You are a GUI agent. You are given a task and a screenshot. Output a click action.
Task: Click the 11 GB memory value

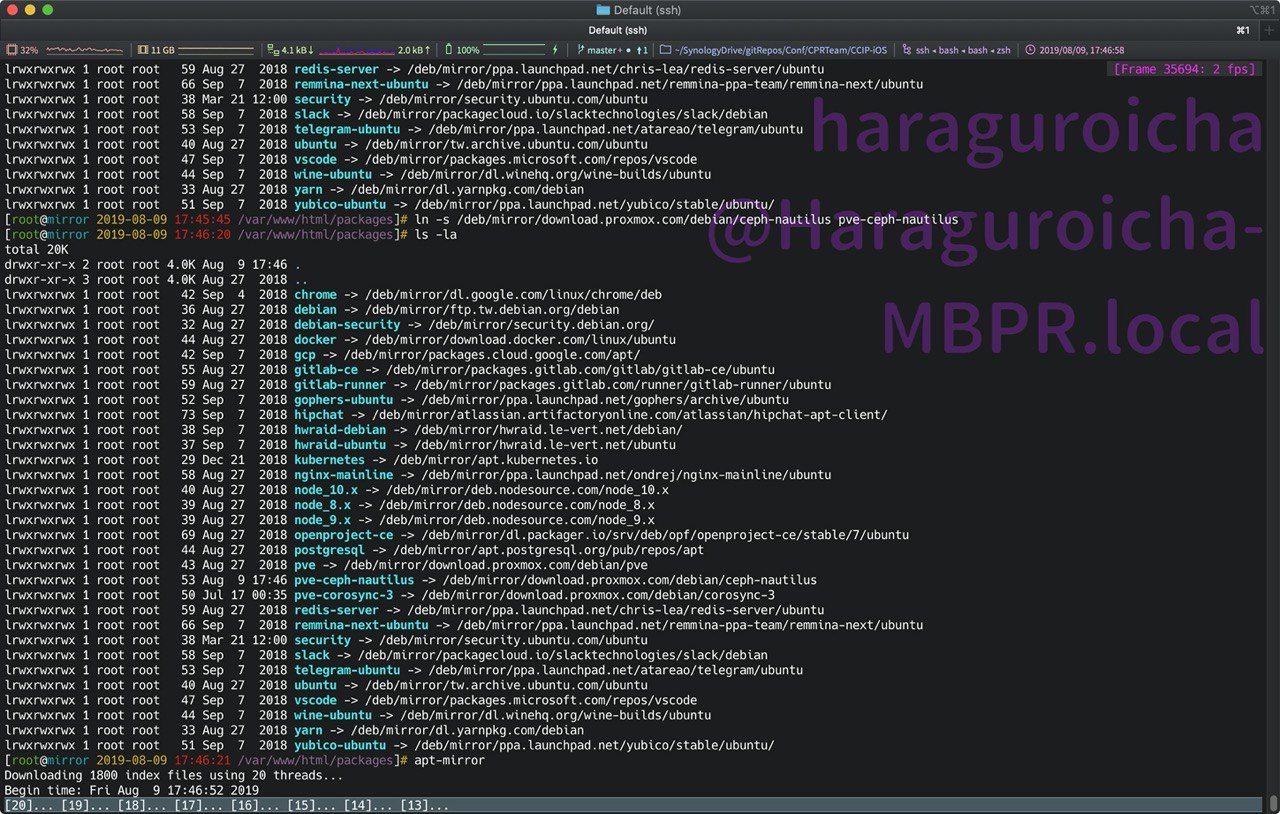[x=163, y=50]
